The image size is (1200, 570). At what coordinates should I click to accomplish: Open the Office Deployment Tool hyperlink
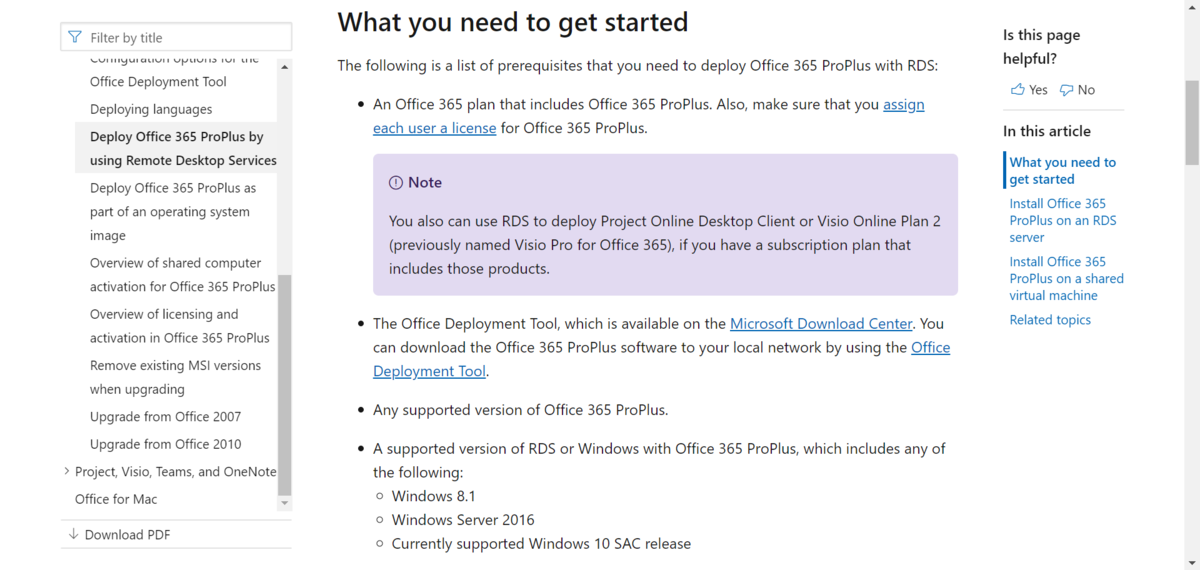coord(661,359)
